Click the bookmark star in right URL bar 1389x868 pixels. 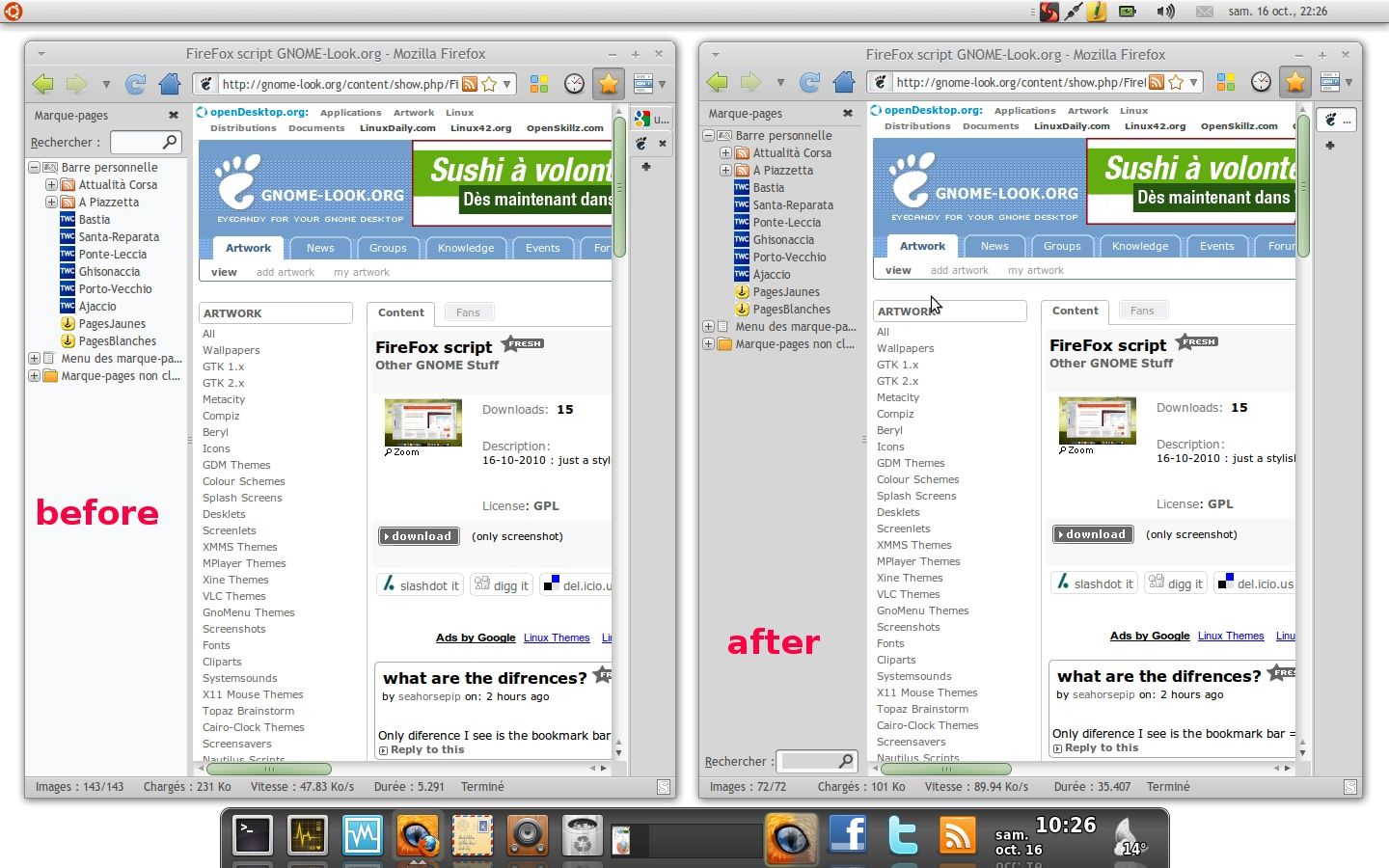point(1176,82)
